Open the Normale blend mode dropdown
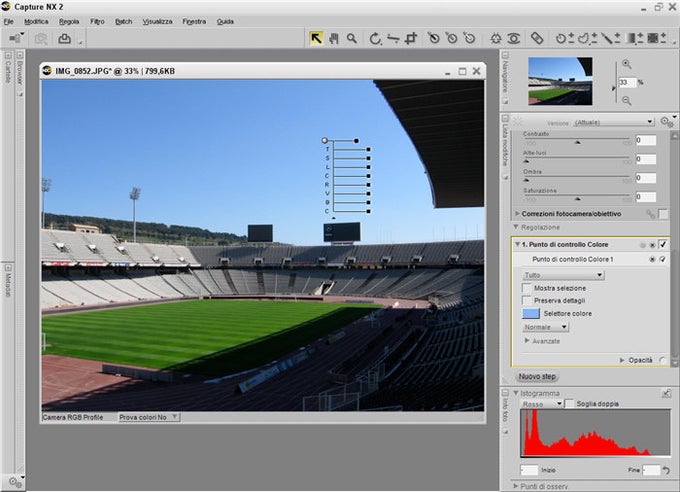This screenshot has width=680, height=492. coord(546,327)
